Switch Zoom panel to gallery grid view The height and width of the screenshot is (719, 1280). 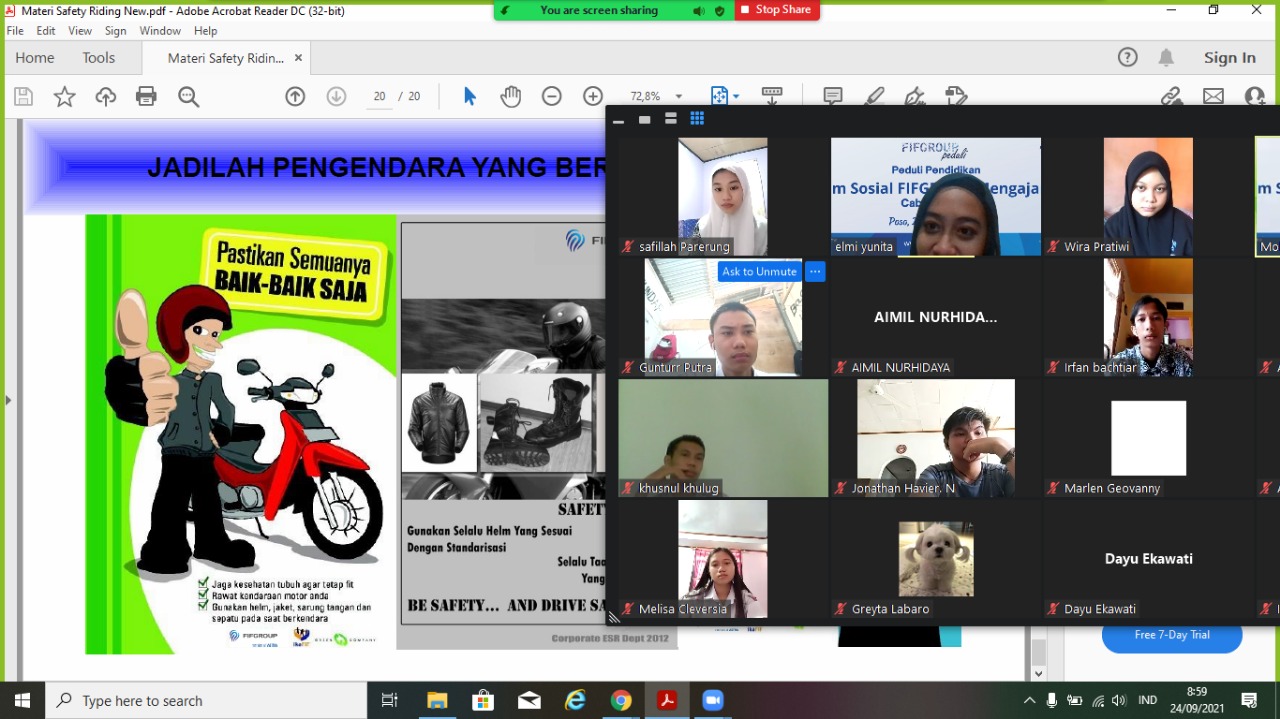tap(697, 119)
